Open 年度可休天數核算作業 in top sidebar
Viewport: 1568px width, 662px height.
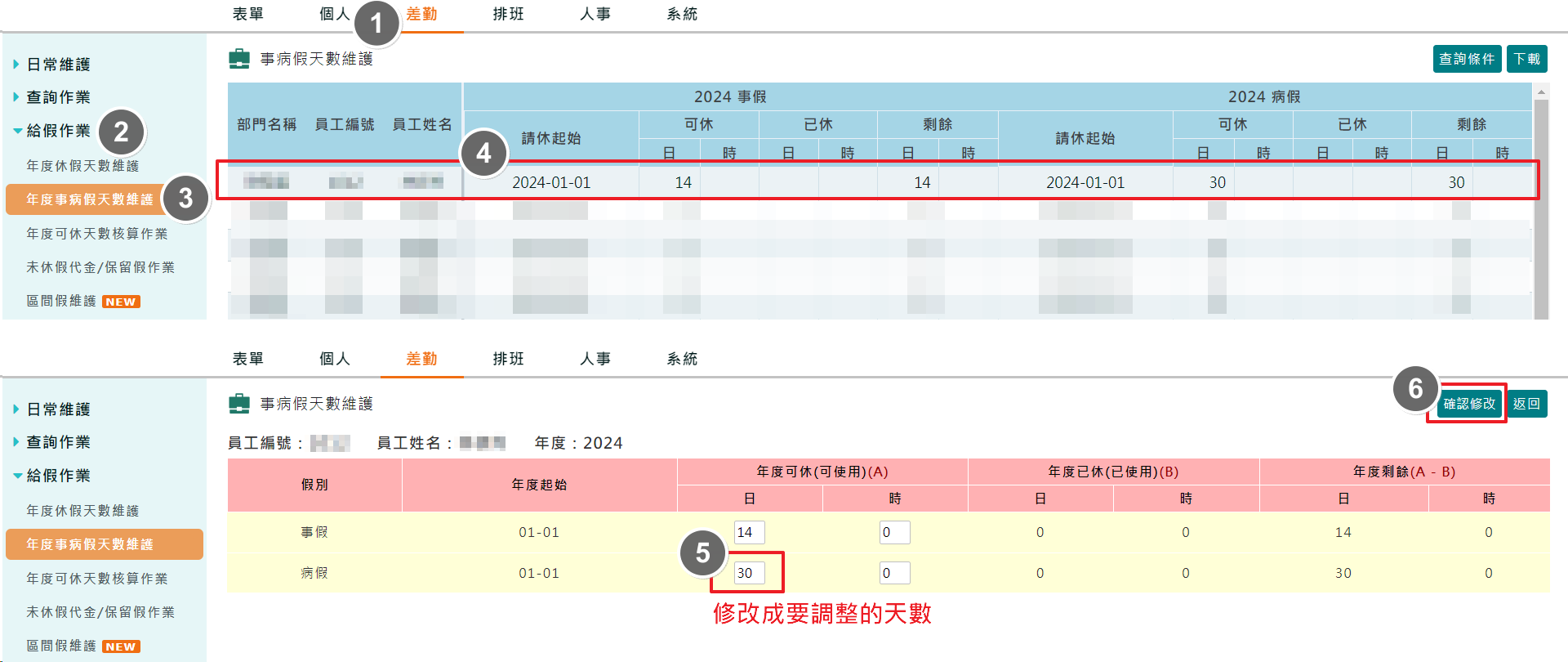96,234
